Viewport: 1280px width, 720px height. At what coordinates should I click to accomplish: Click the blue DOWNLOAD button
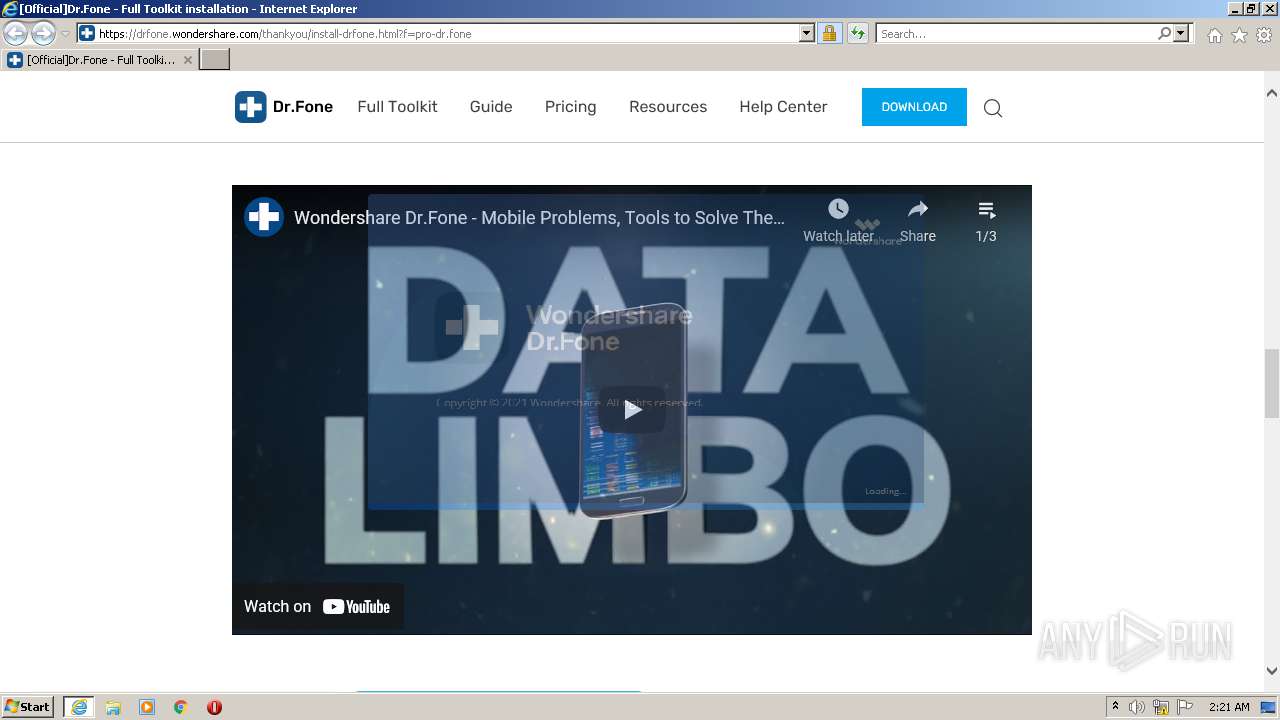click(x=914, y=107)
